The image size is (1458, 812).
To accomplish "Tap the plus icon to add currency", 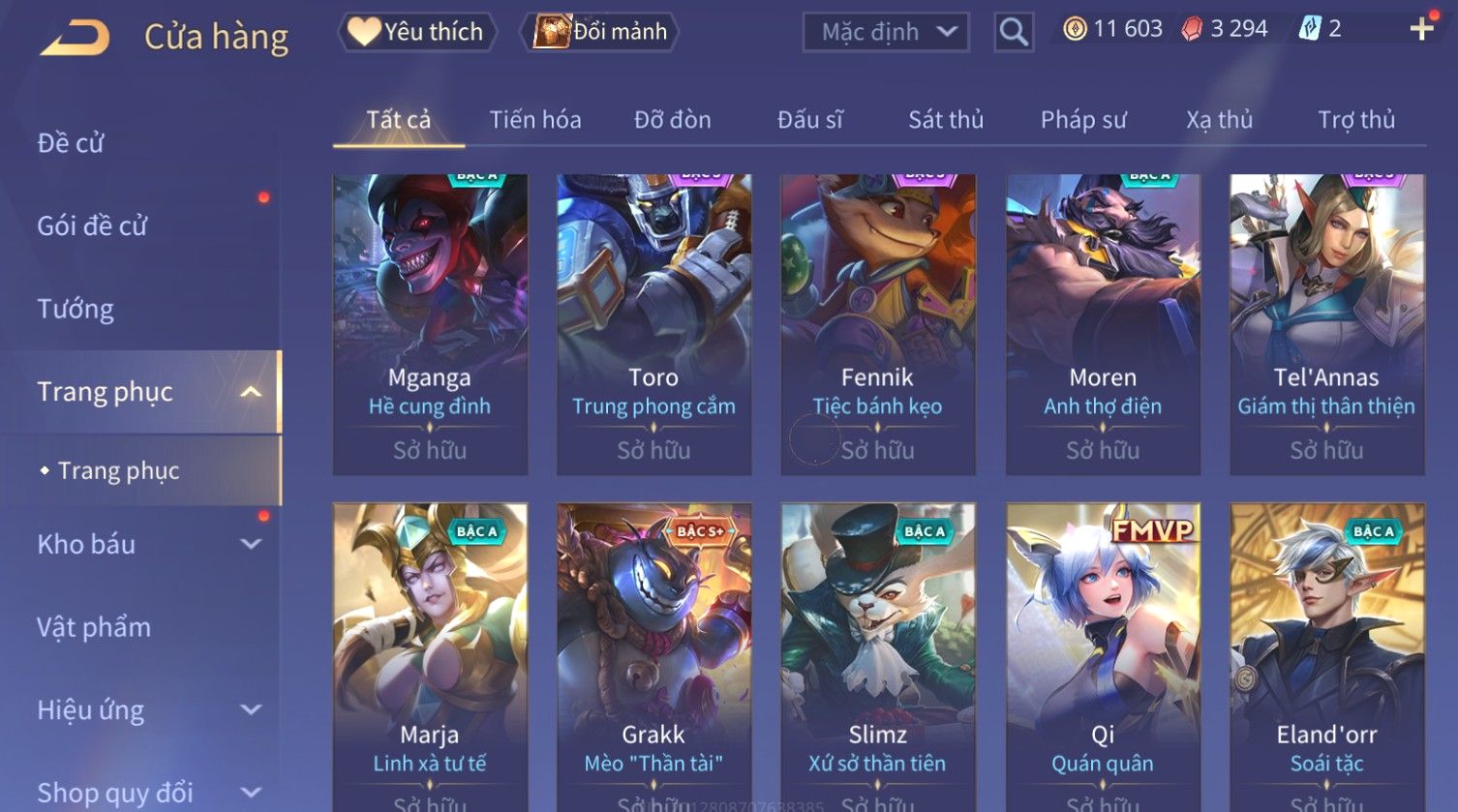I will click(1421, 30).
